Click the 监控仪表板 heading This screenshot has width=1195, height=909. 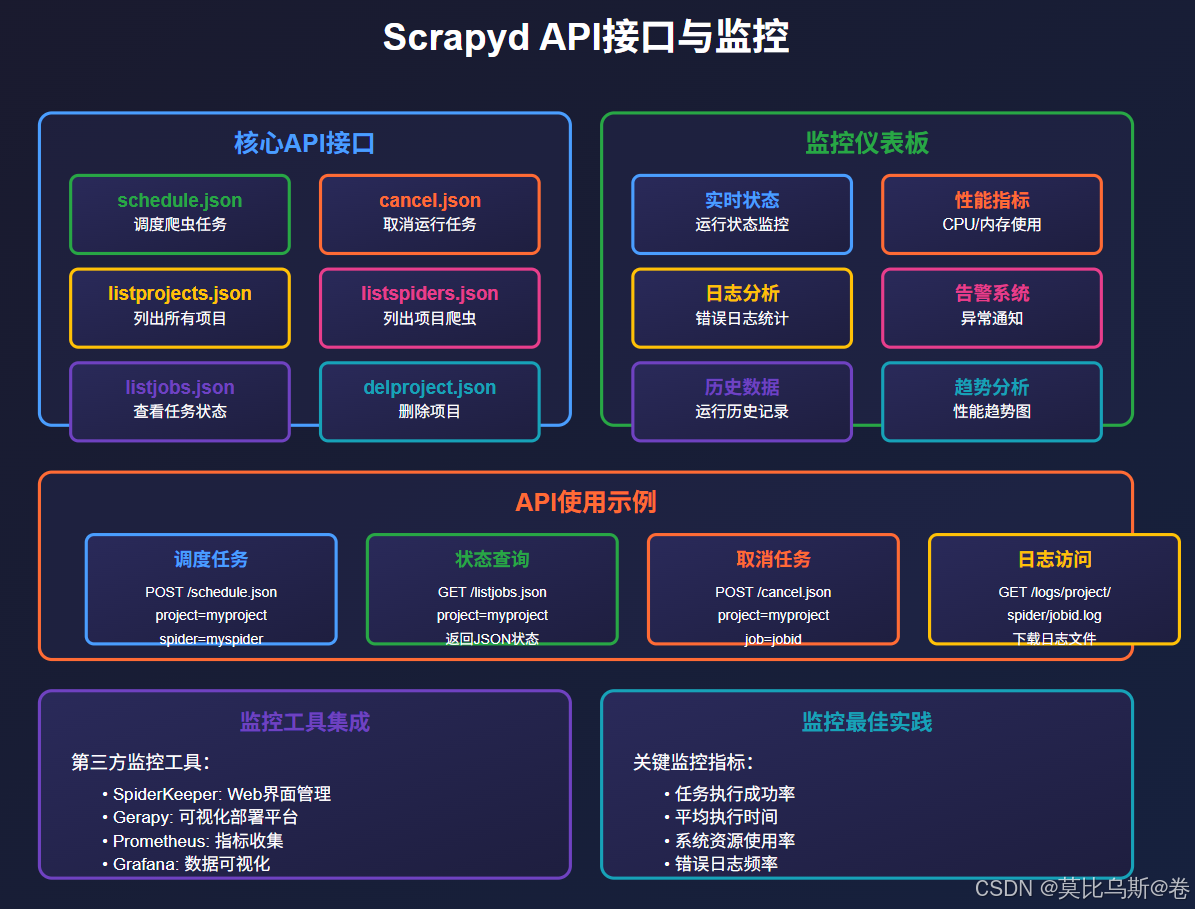point(867,142)
